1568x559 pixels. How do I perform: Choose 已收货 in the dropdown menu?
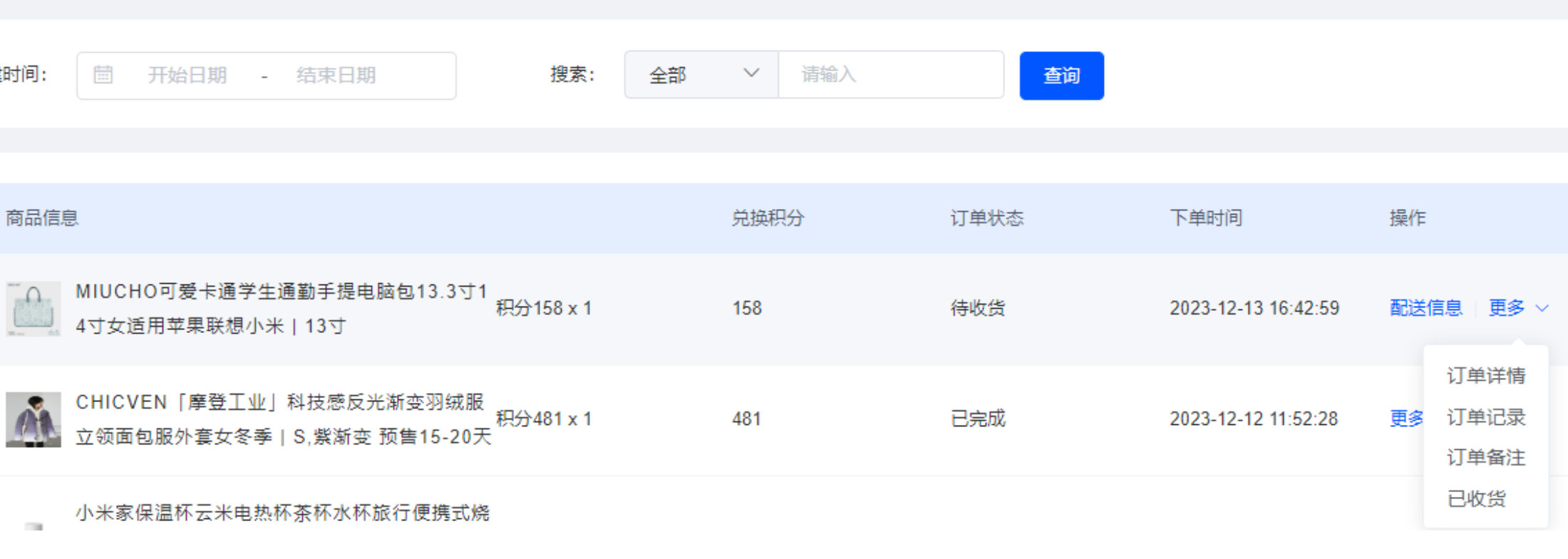1476,498
